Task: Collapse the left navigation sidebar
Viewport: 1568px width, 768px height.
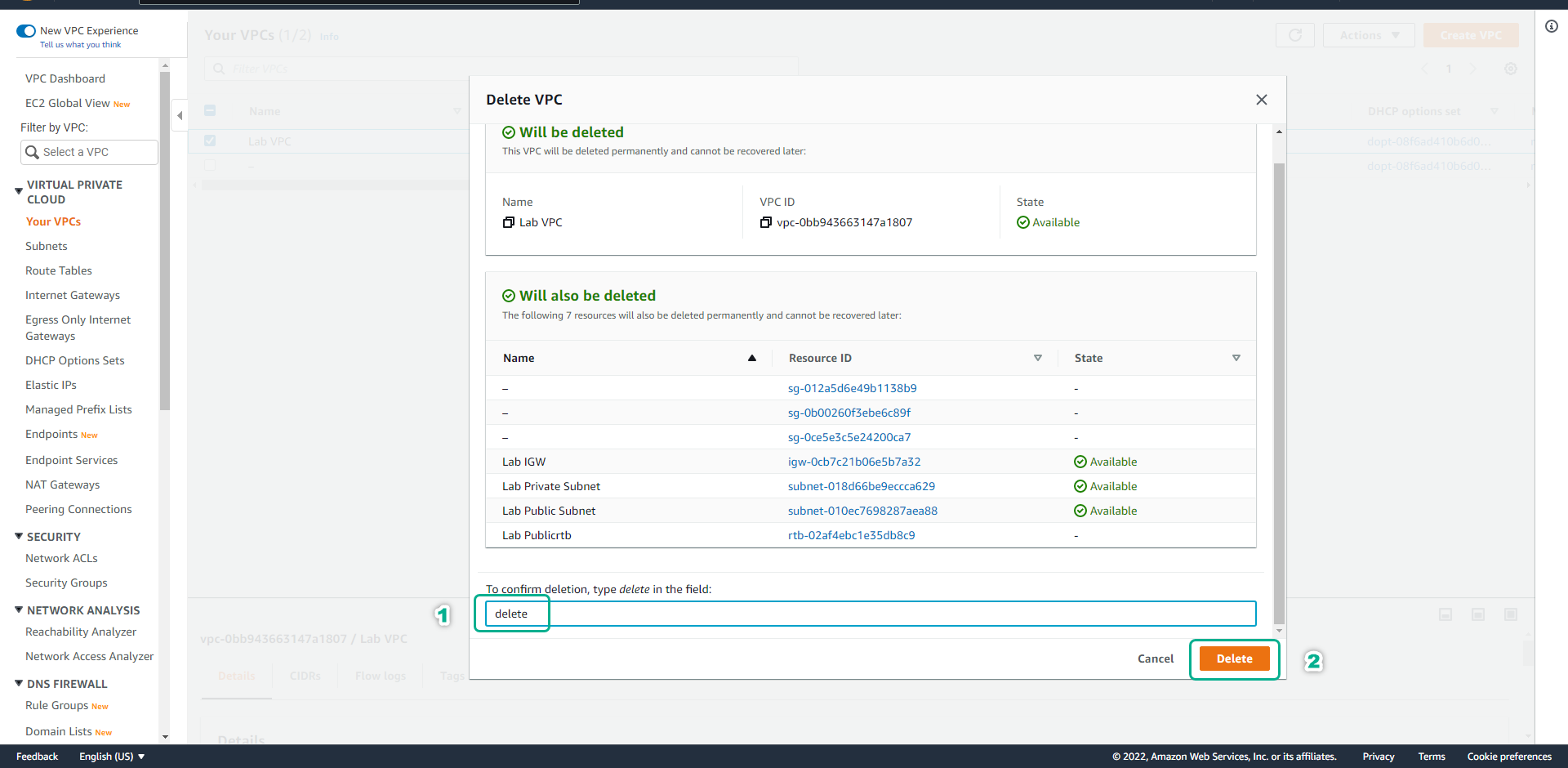Action: click(179, 115)
